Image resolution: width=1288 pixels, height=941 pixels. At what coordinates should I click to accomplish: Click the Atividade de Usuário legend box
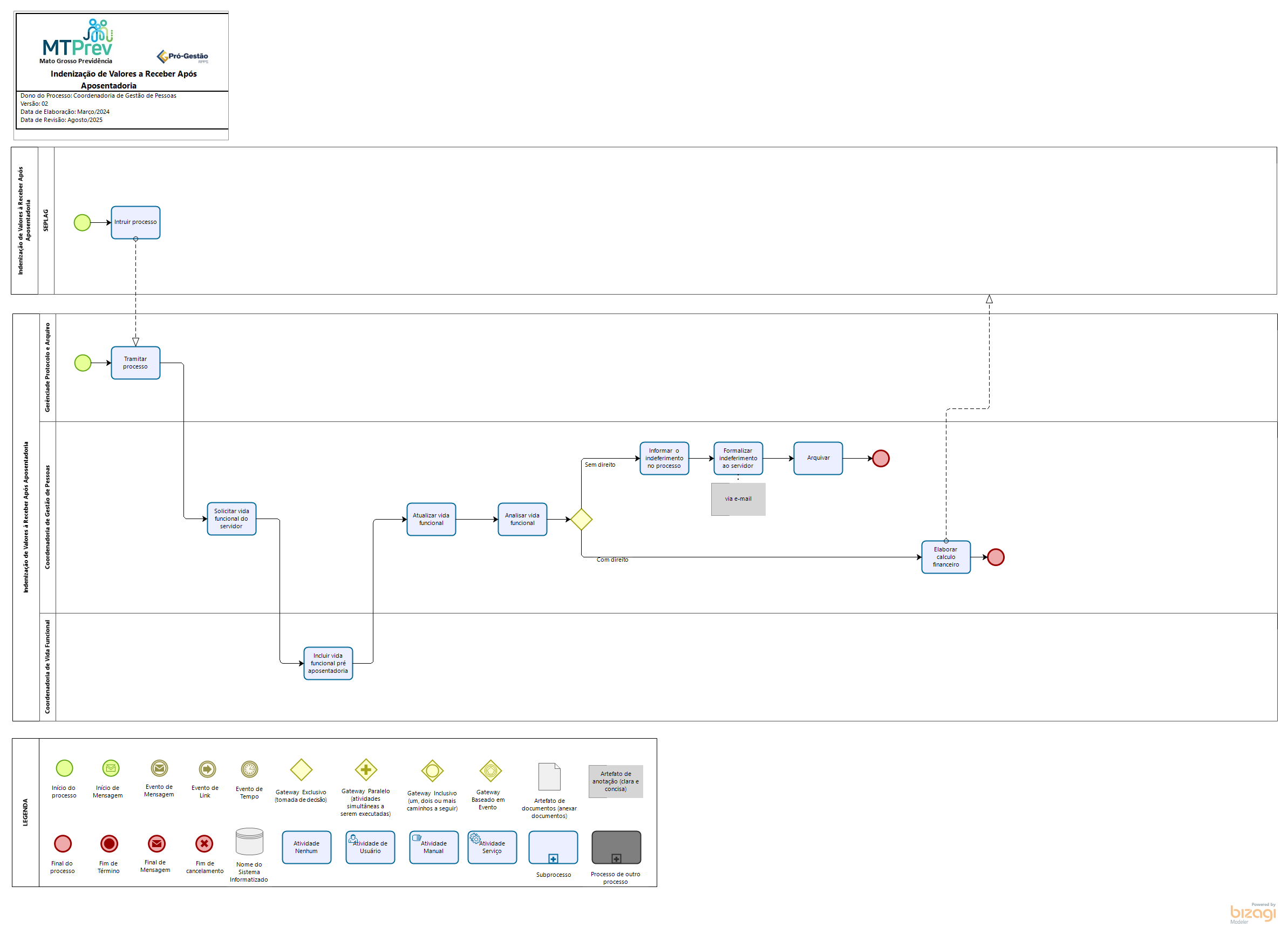[370, 847]
